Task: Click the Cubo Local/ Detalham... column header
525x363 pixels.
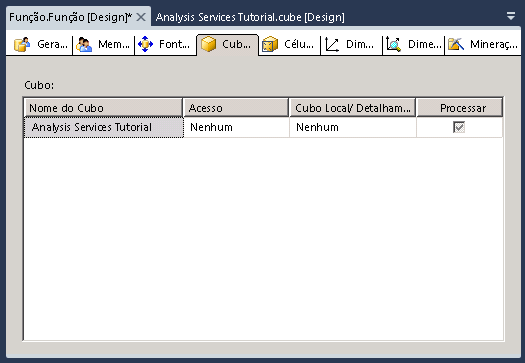Action: pyautogui.click(x=353, y=108)
